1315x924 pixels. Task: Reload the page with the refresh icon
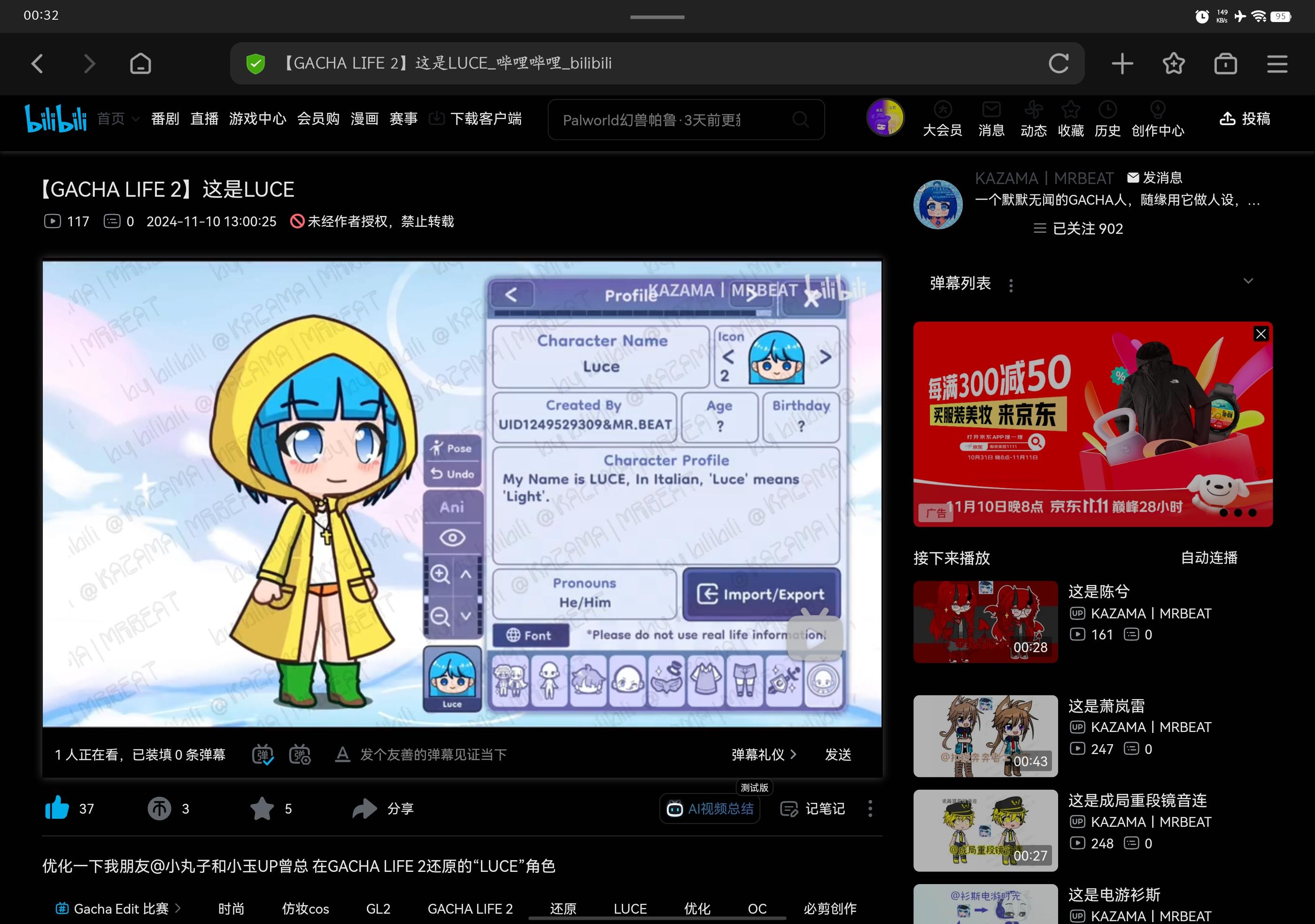tap(1059, 63)
